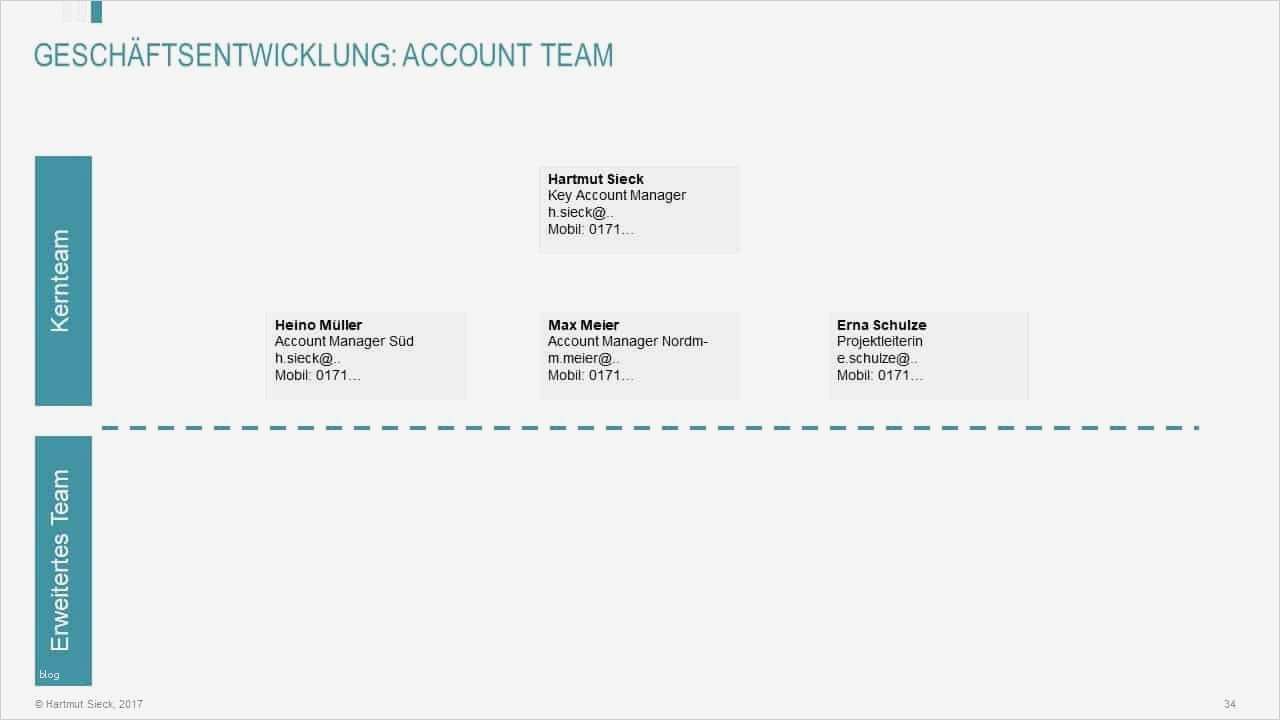Click the copyright Hartmut Sieck, 2017 footer
Image resolution: width=1280 pixels, height=720 pixels.
pyautogui.click(x=89, y=704)
